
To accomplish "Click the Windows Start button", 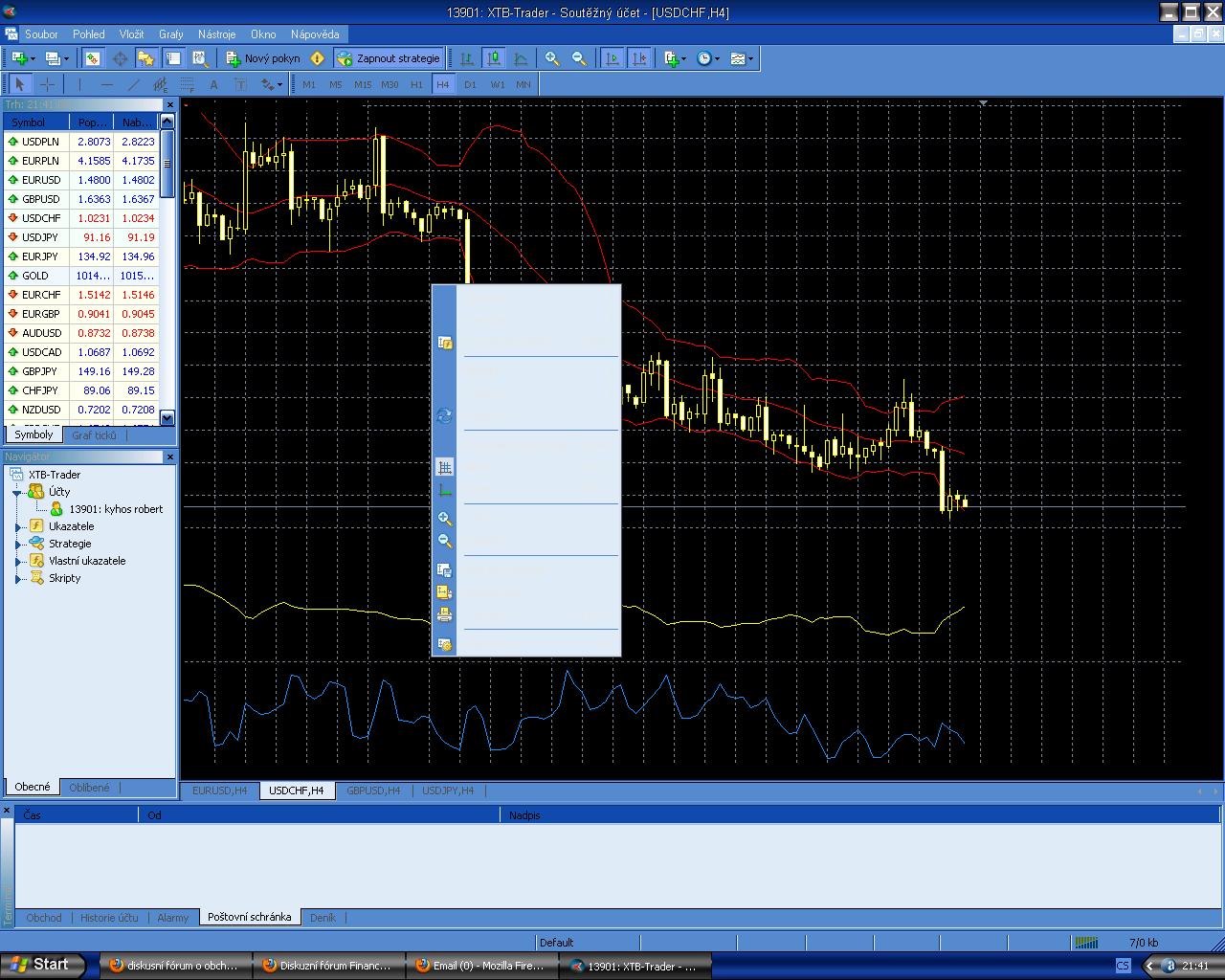I will coord(43,965).
